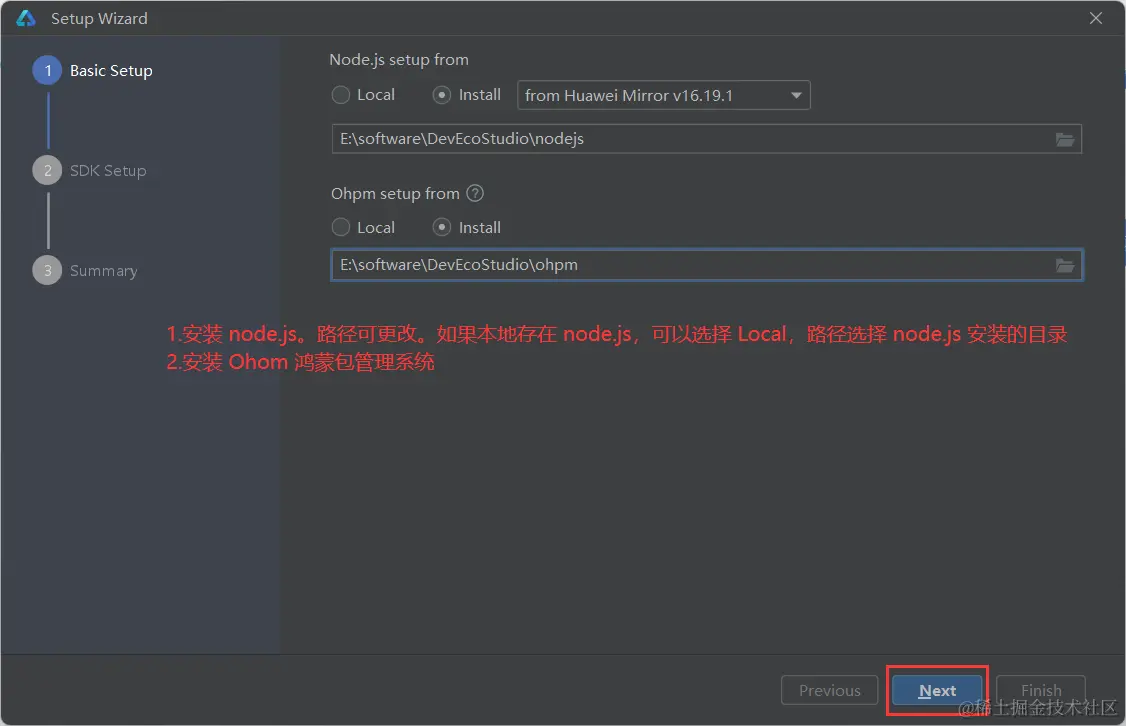Go to step 3 Summary

[x=85, y=271]
